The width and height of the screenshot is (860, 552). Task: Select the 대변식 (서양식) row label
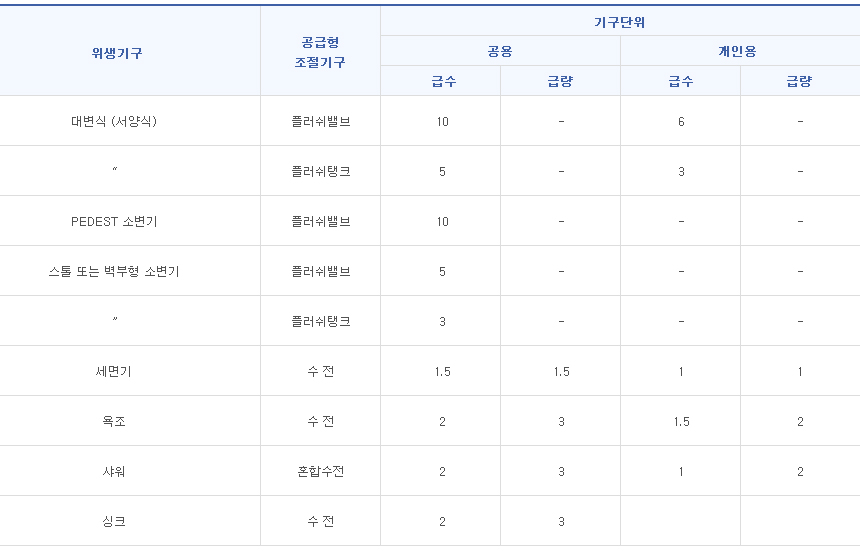click(114, 122)
